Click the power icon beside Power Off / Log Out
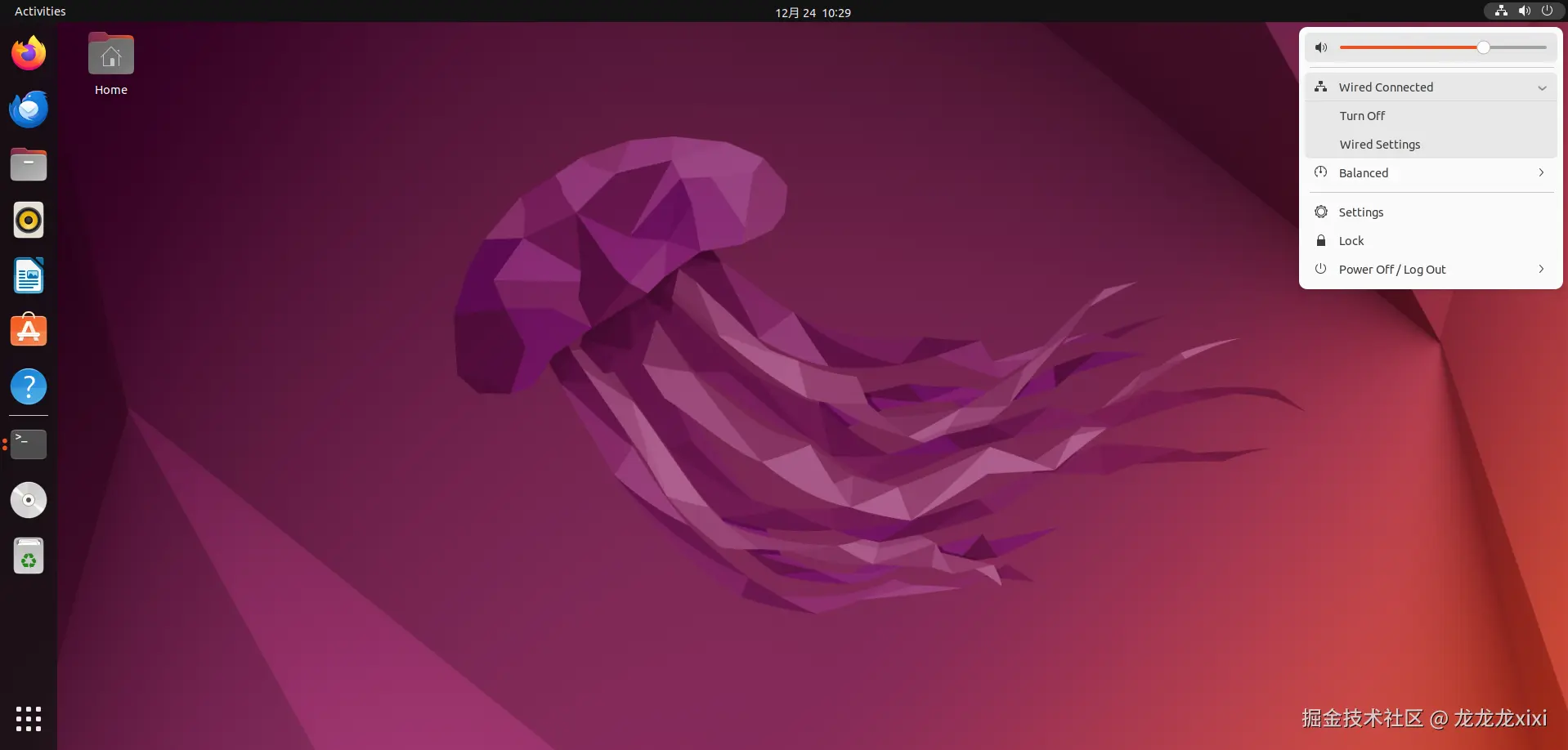Image resolution: width=1568 pixels, height=750 pixels. [1321, 269]
